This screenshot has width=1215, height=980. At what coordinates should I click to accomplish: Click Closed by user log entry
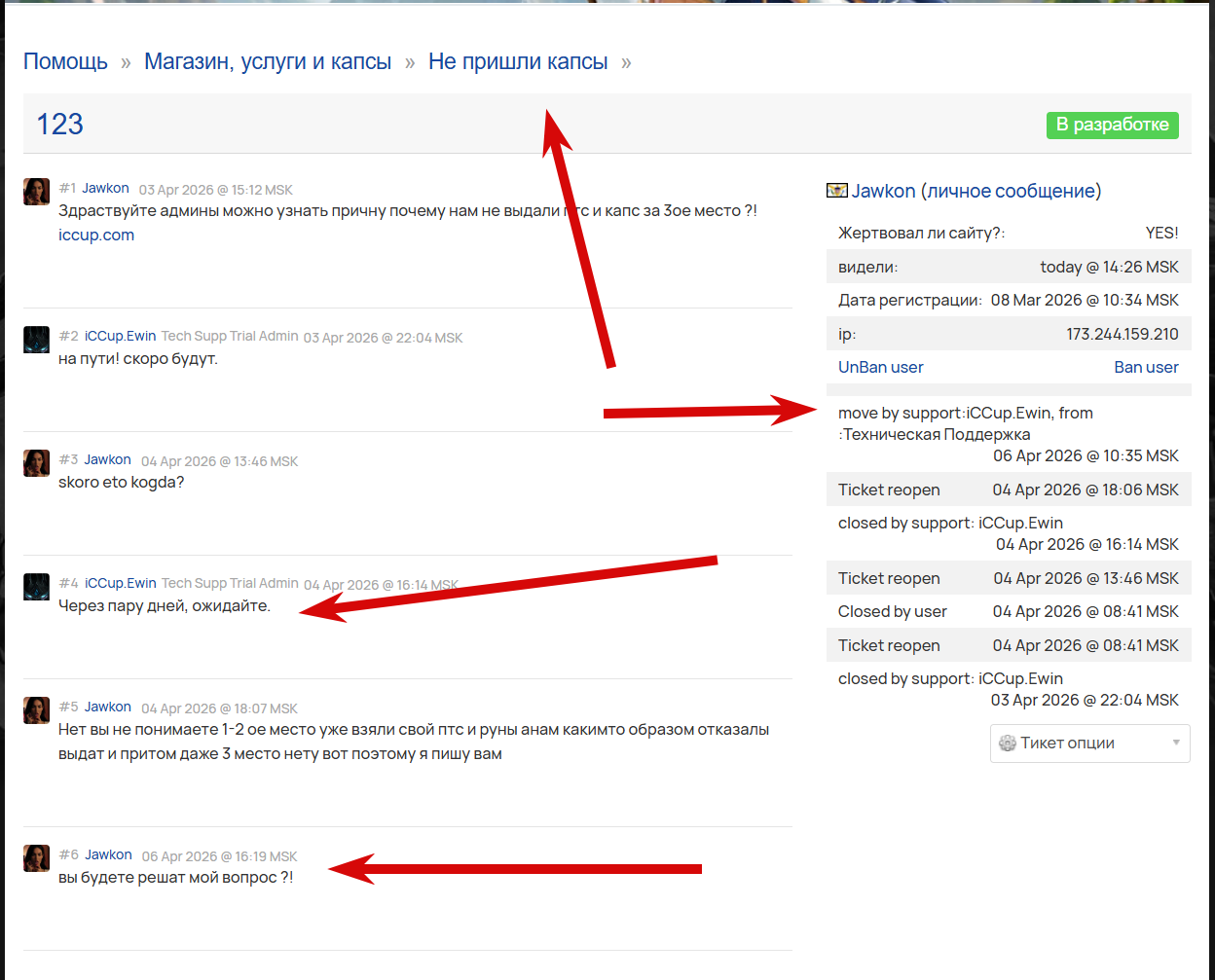[1009, 611]
